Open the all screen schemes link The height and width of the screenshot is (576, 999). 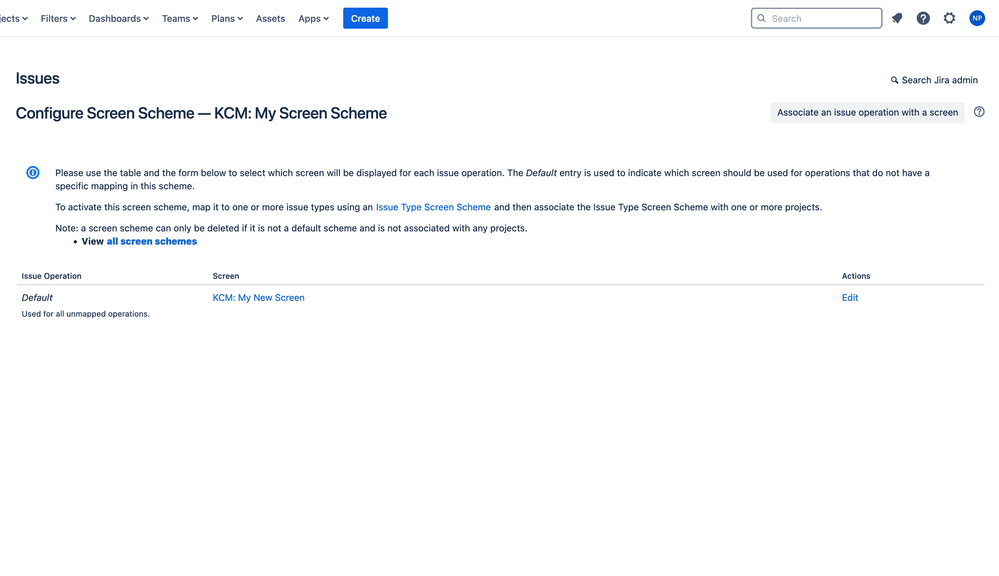tap(152, 241)
